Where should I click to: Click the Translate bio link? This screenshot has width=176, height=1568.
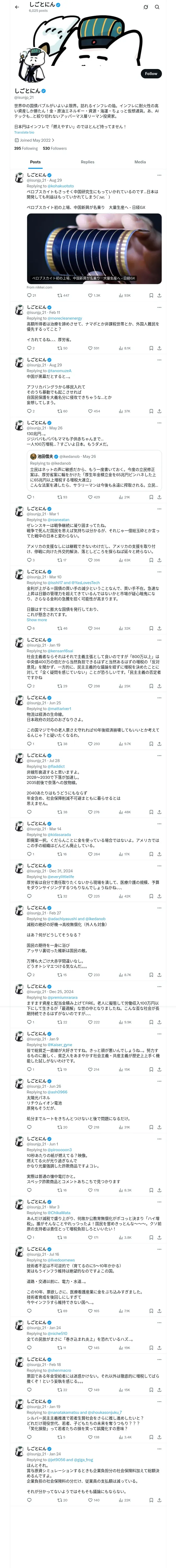[x=24, y=132]
